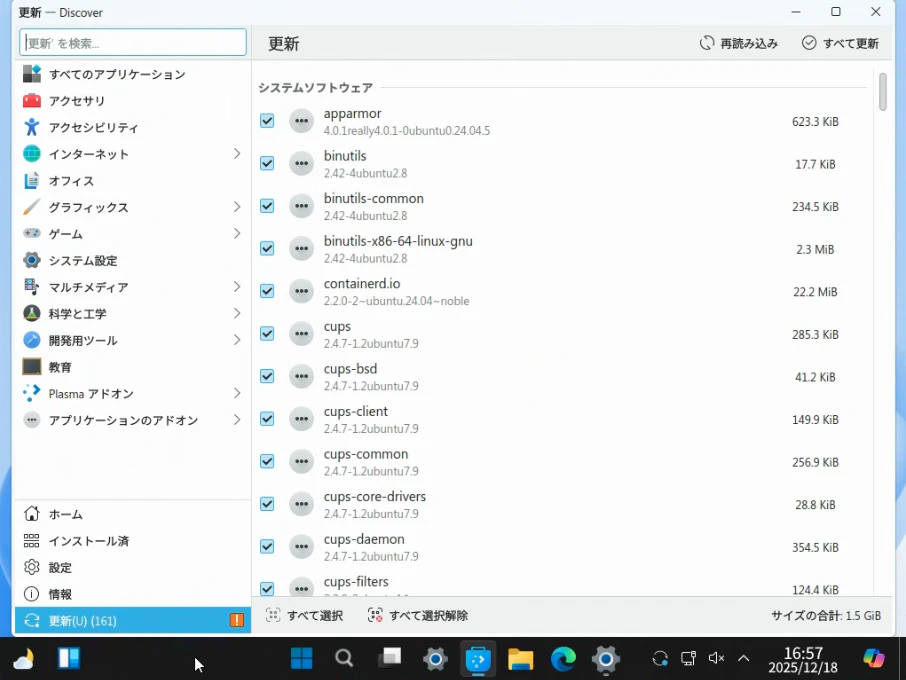The image size is (906, 680).
Task: Select the Science and Engineering flask icon
Action: point(32,313)
